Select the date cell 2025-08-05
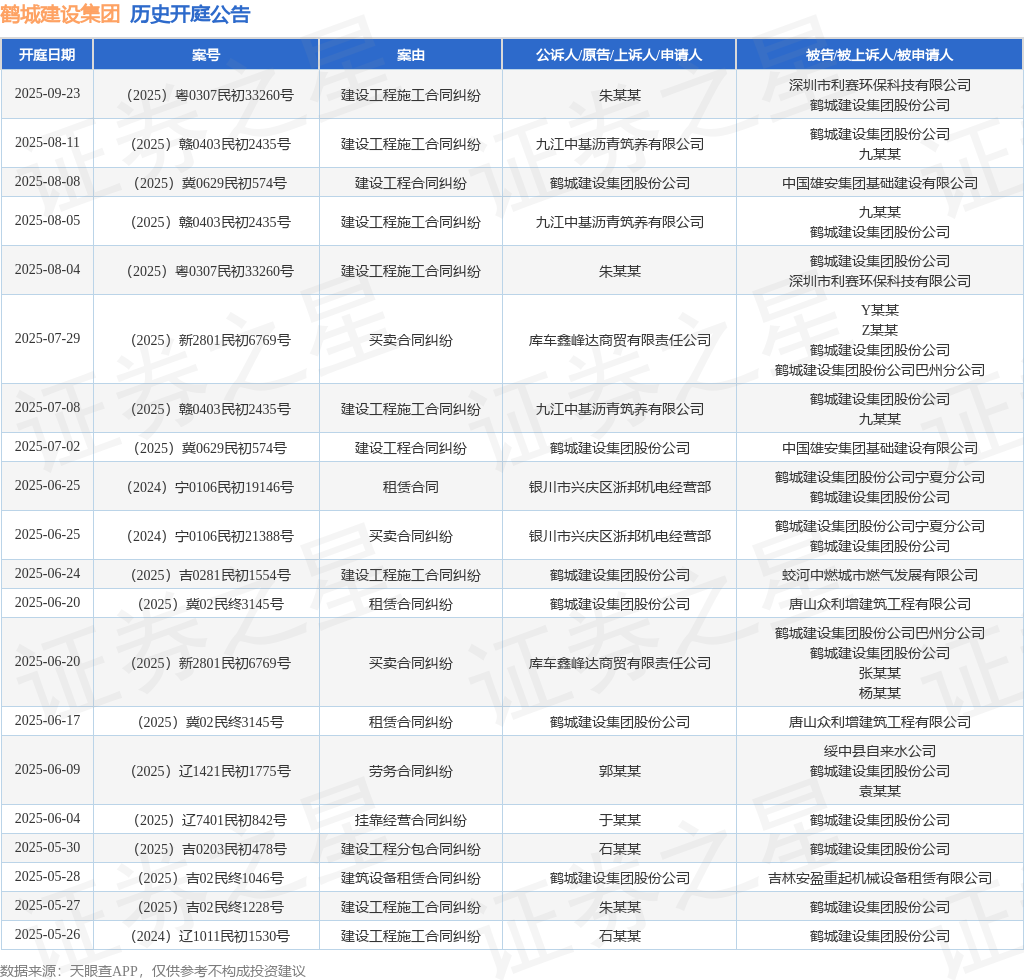The image size is (1024, 980). [48, 221]
